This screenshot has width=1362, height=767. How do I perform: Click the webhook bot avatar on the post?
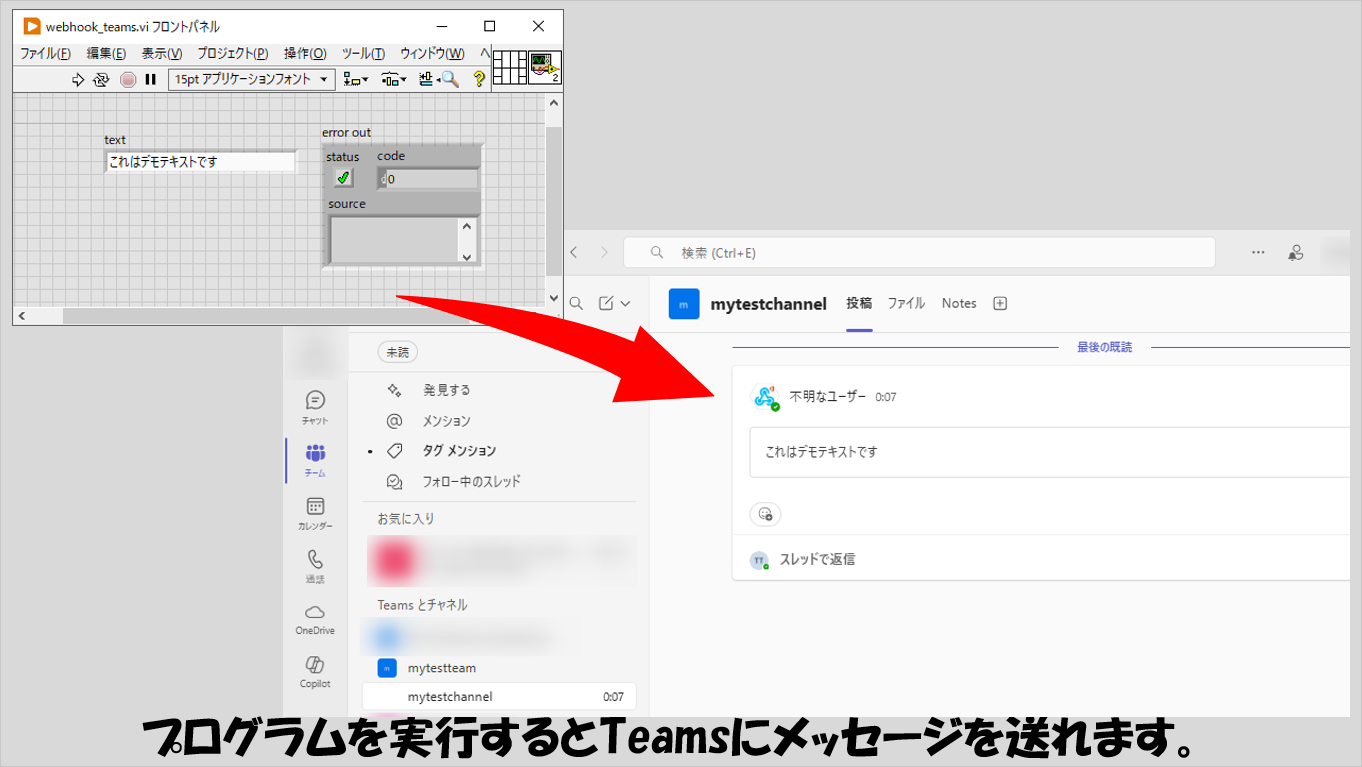(x=766, y=397)
